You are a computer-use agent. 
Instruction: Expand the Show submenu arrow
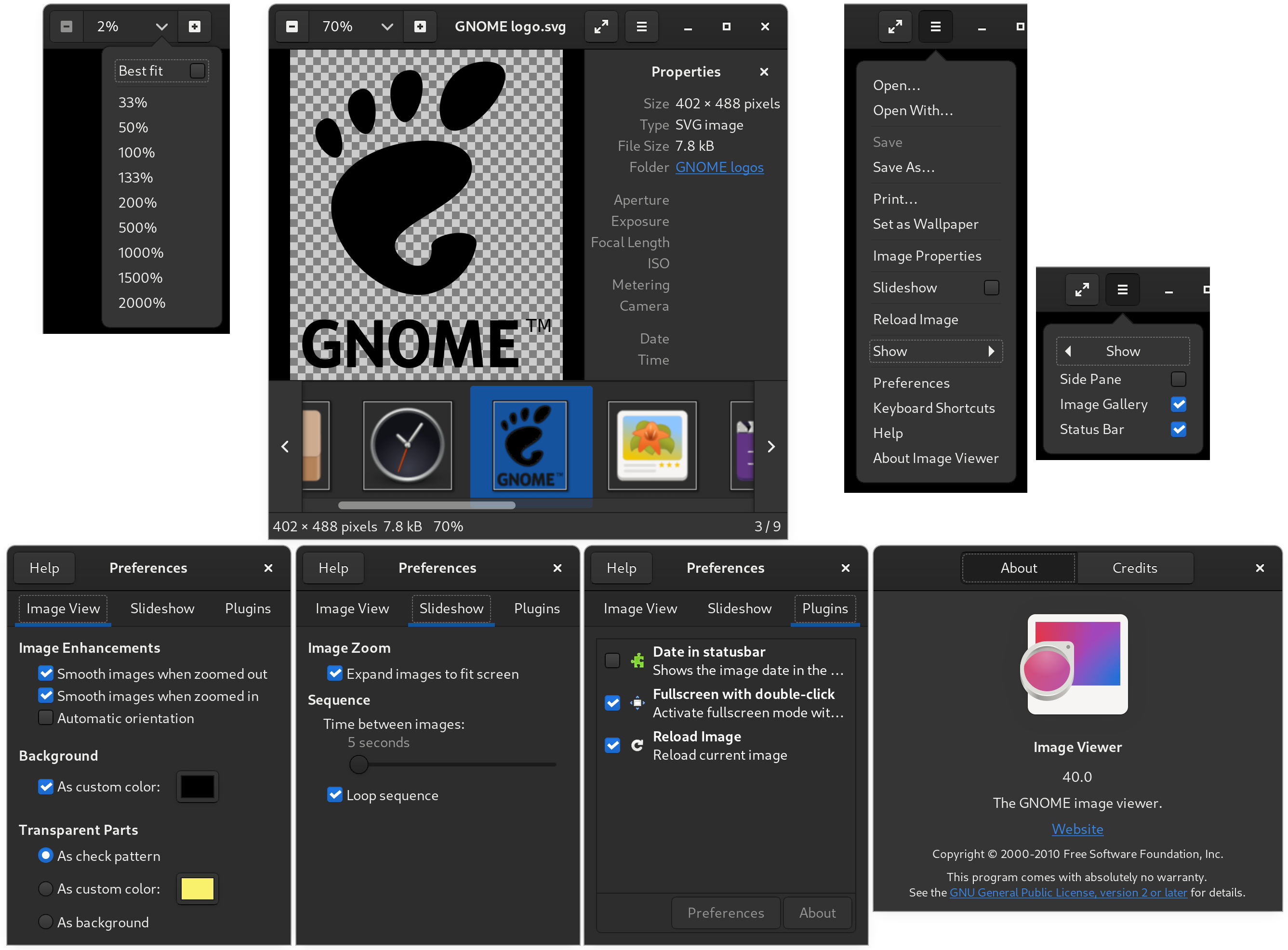[991, 351]
